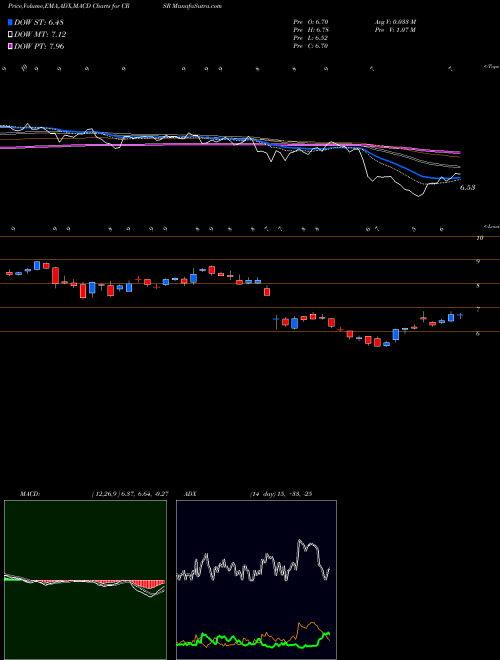Click the Avg V: 0.033 M value
This screenshot has height=660, width=500.
(x=395, y=21)
